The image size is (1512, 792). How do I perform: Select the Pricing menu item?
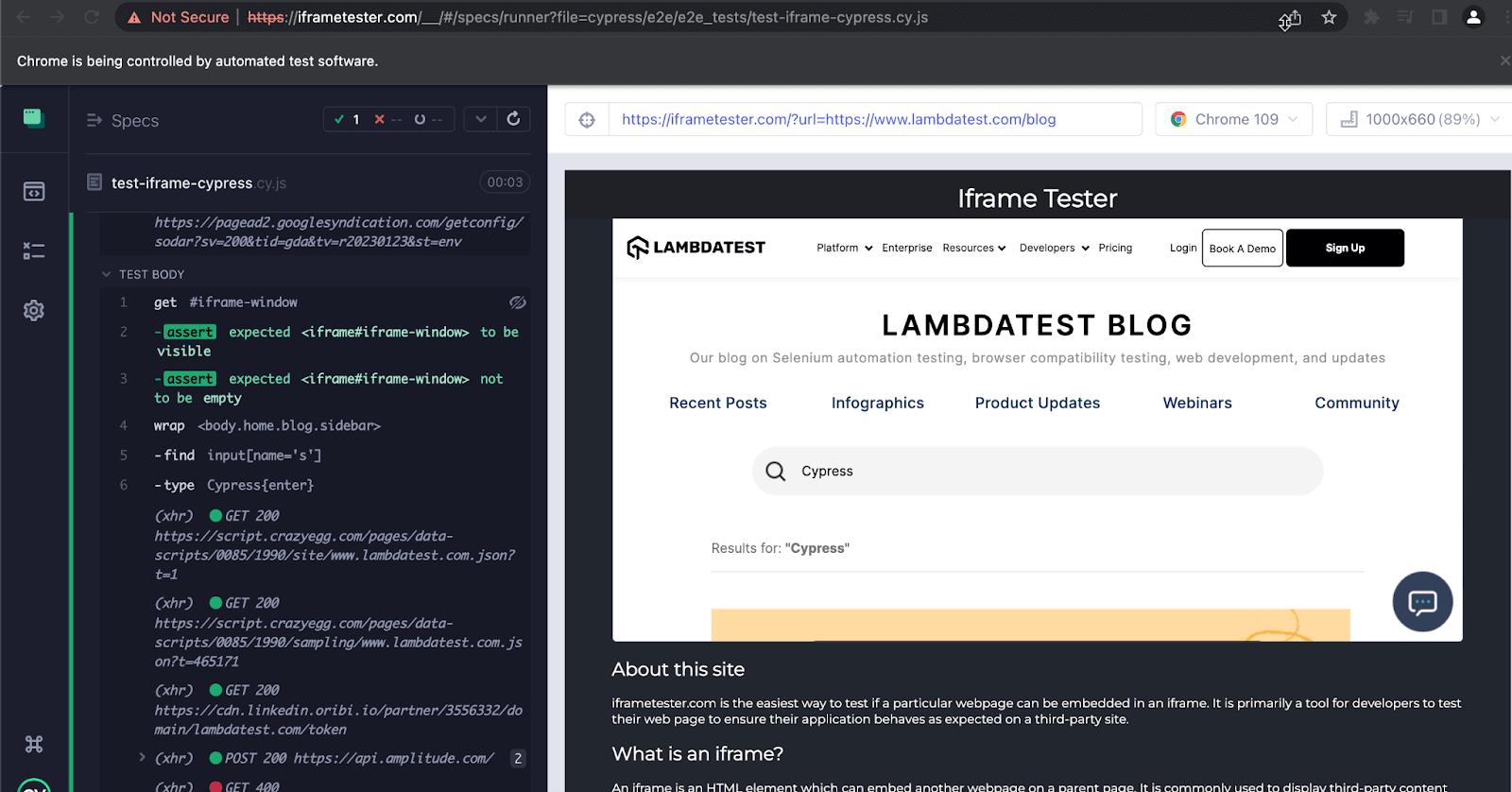pyautogui.click(x=1115, y=248)
